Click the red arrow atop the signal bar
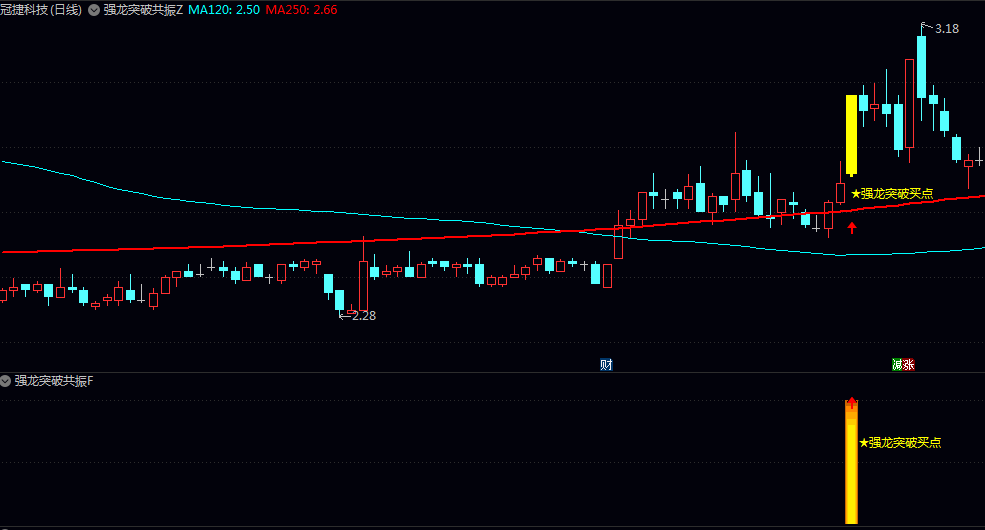Screen dimensions: 985x530 click(x=851, y=403)
